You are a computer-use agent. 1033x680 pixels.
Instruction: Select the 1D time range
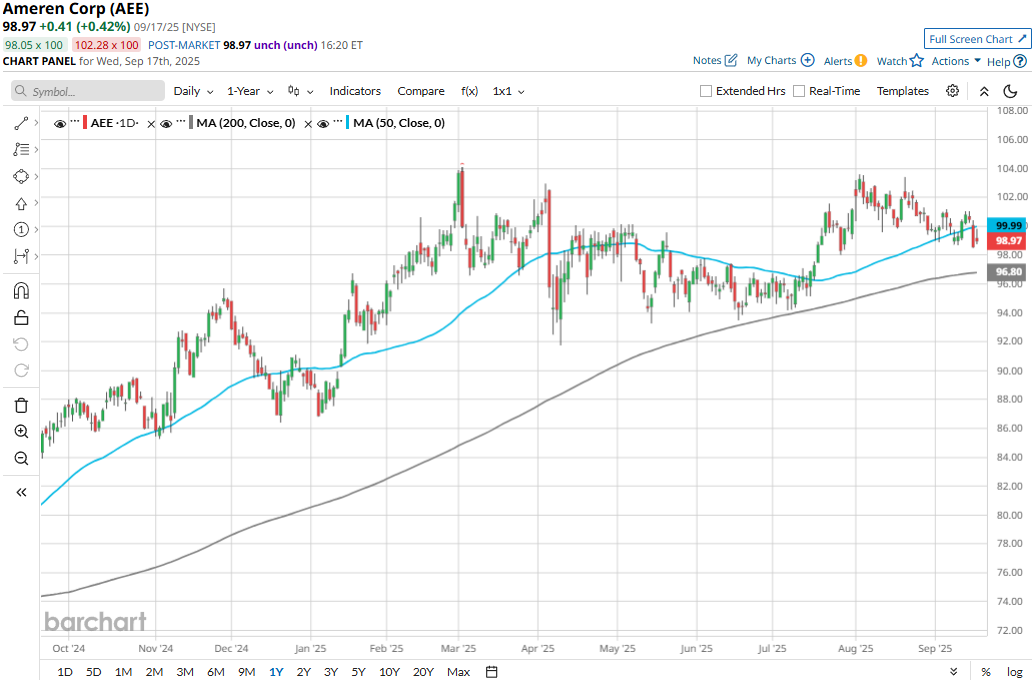coord(65,671)
